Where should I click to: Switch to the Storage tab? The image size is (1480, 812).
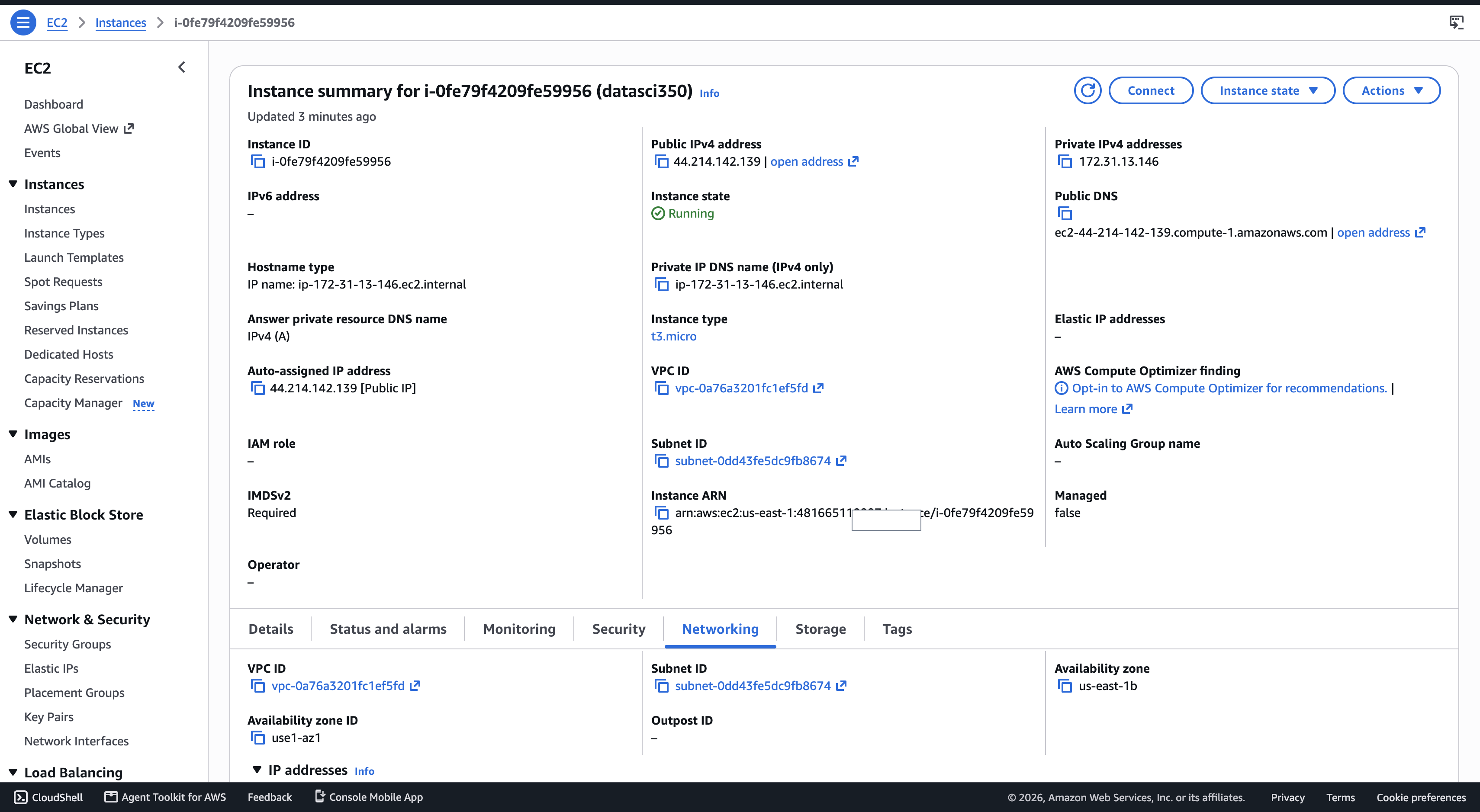pos(820,629)
